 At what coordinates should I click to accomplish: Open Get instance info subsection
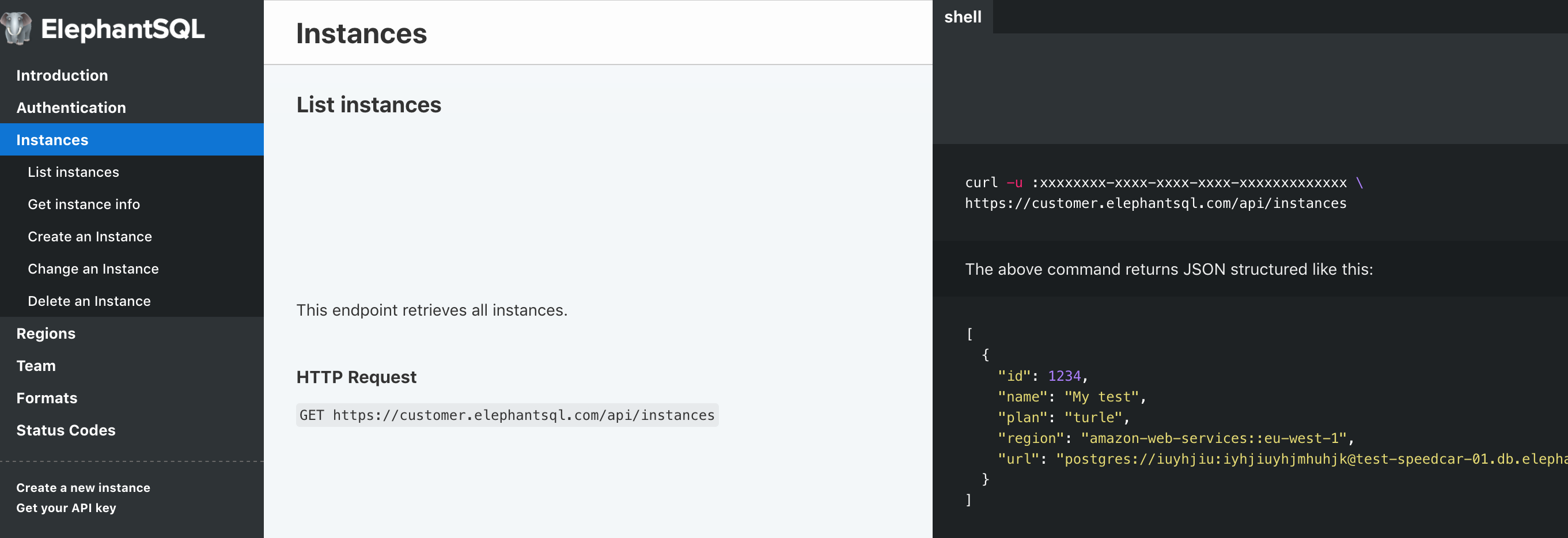click(x=84, y=204)
